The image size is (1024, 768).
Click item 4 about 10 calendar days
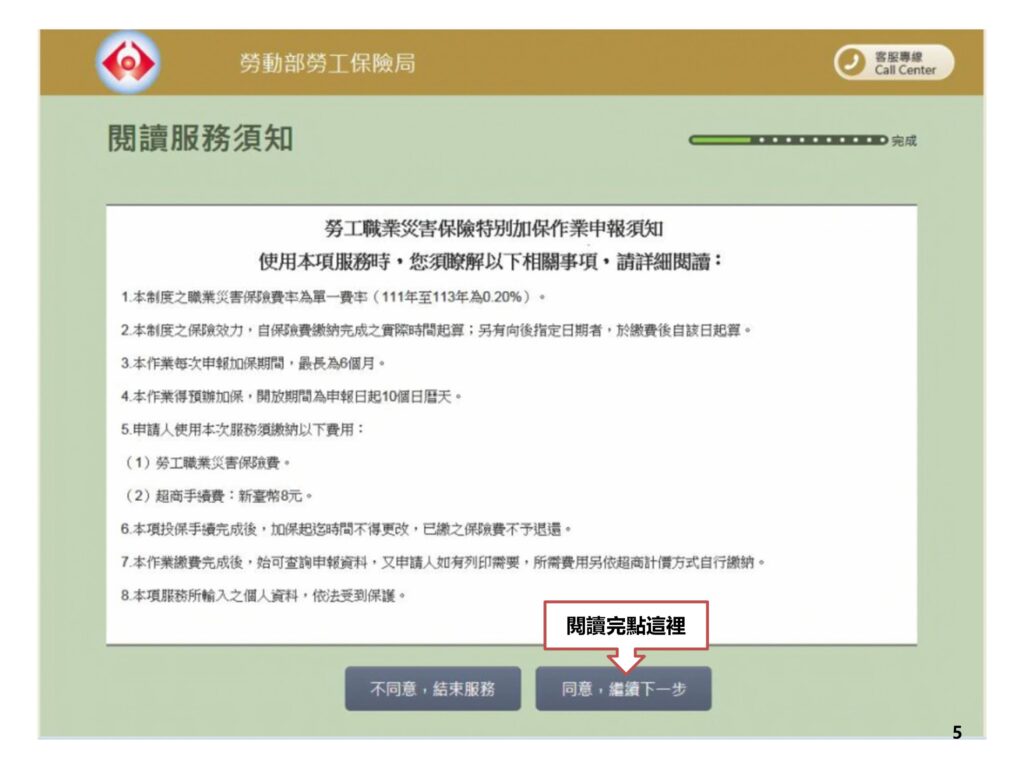(291, 396)
